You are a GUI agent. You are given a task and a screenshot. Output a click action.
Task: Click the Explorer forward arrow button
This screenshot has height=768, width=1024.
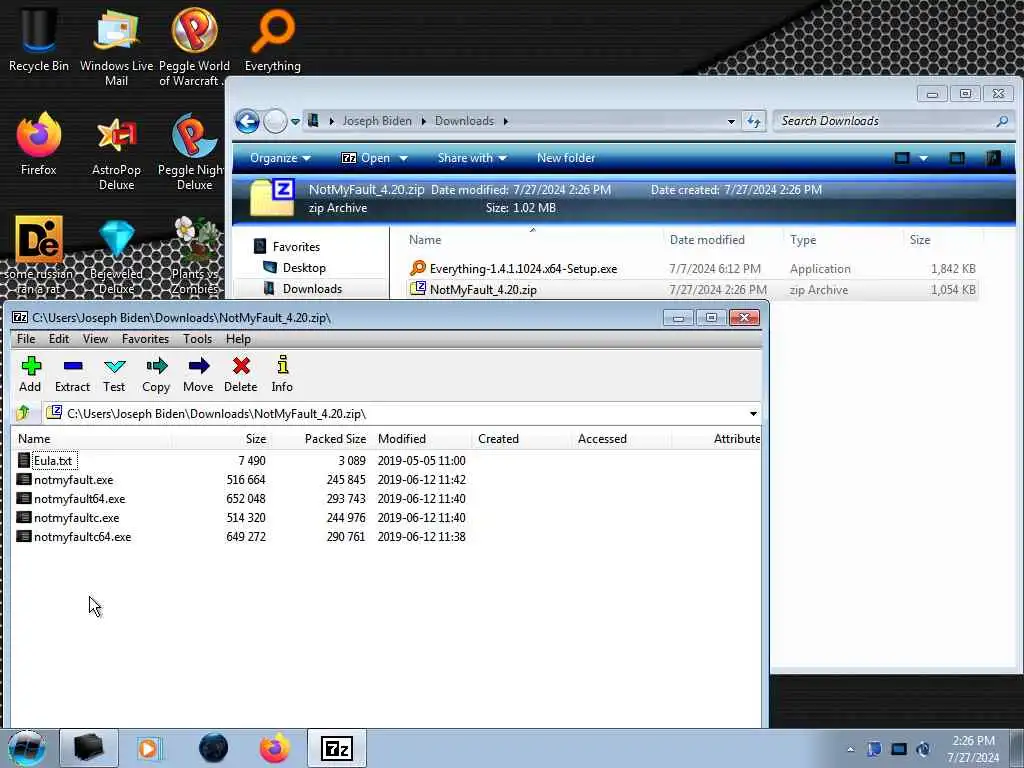(275, 121)
